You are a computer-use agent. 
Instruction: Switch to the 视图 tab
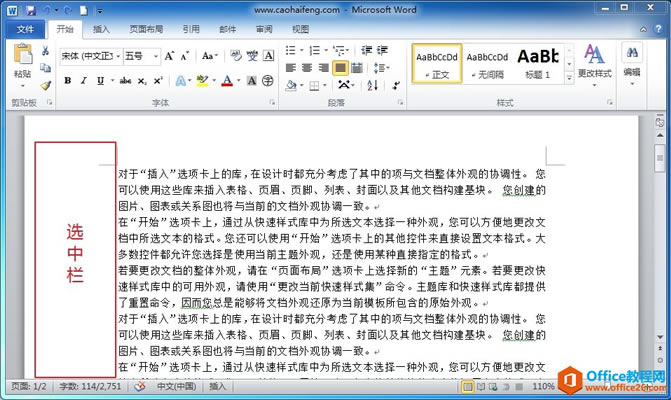click(x=300, y=29)
